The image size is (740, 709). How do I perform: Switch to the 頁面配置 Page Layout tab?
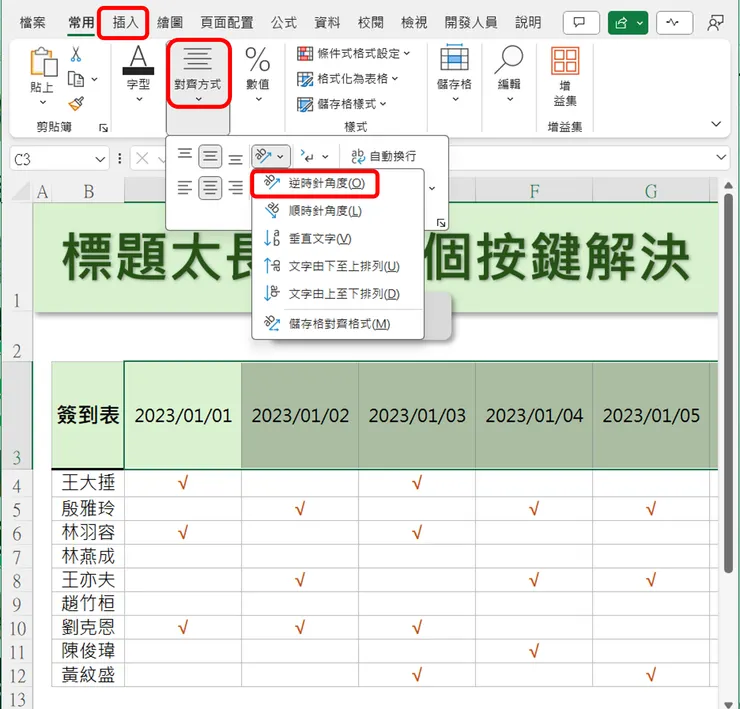(227, 23)
